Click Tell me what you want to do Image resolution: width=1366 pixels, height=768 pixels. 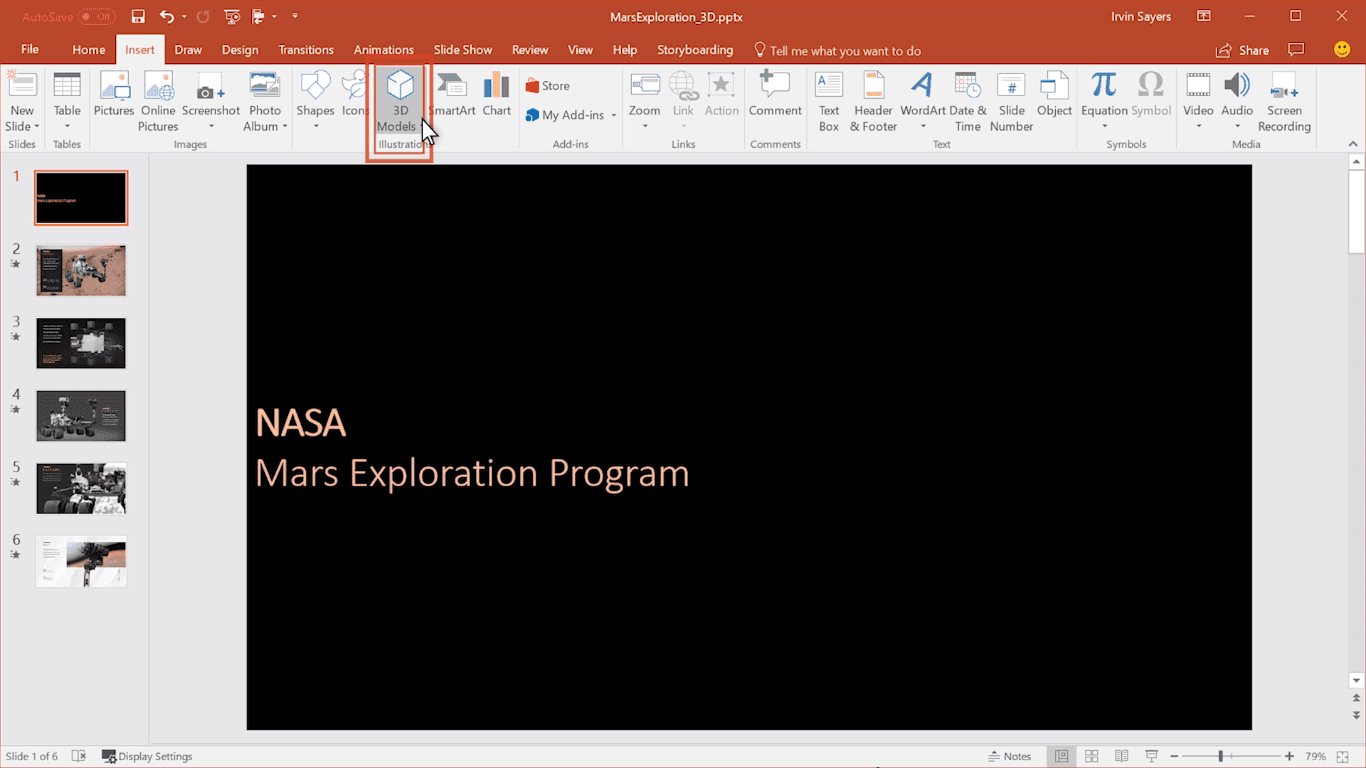coord(836,50)
